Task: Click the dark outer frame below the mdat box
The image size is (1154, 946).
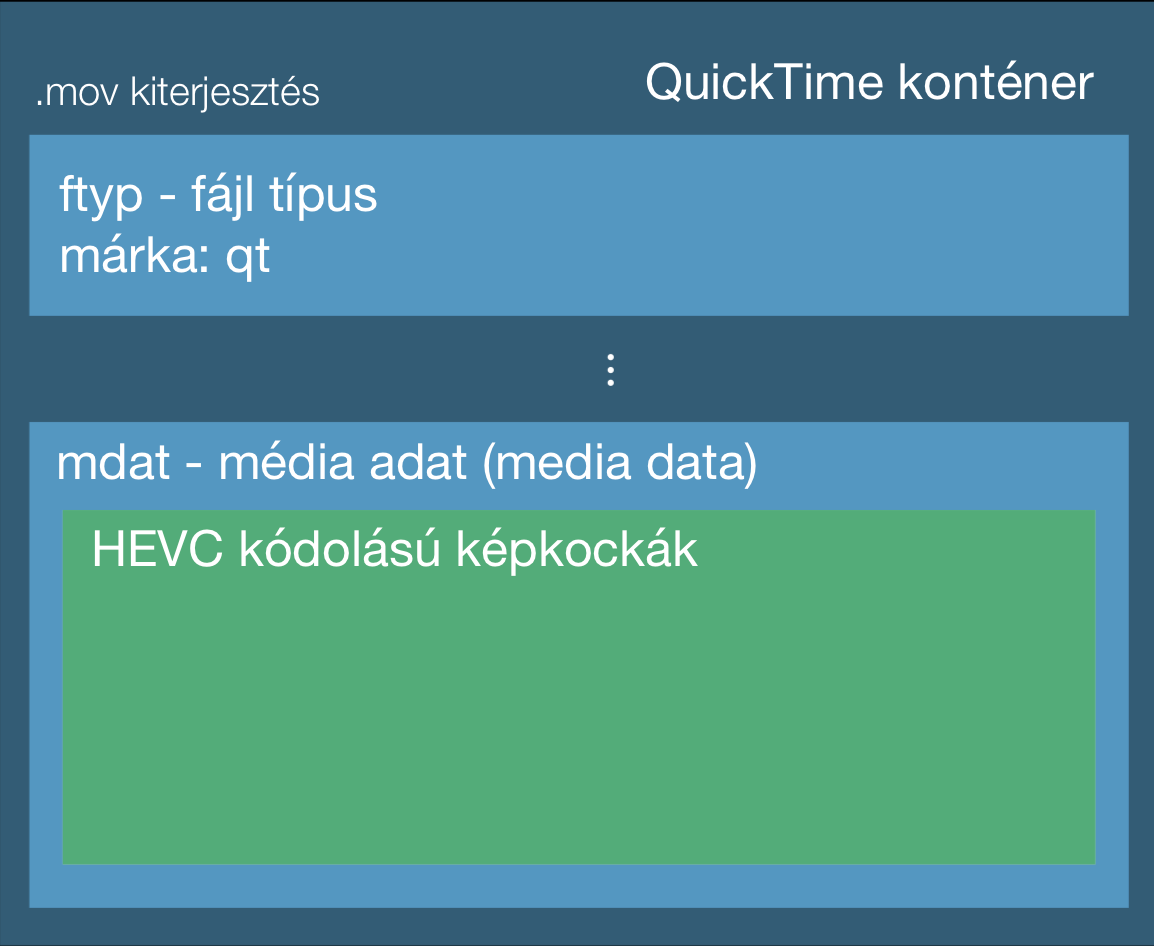Action: click(x=577, y=927)
